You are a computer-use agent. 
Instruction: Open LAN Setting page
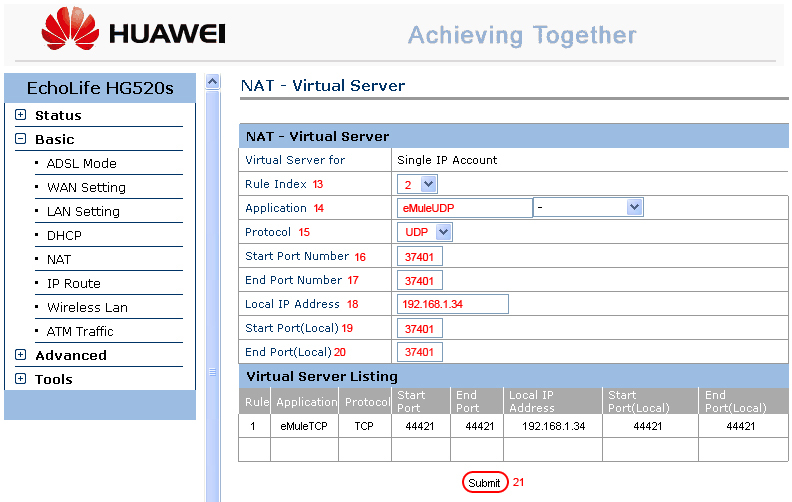tap(83, 212)
